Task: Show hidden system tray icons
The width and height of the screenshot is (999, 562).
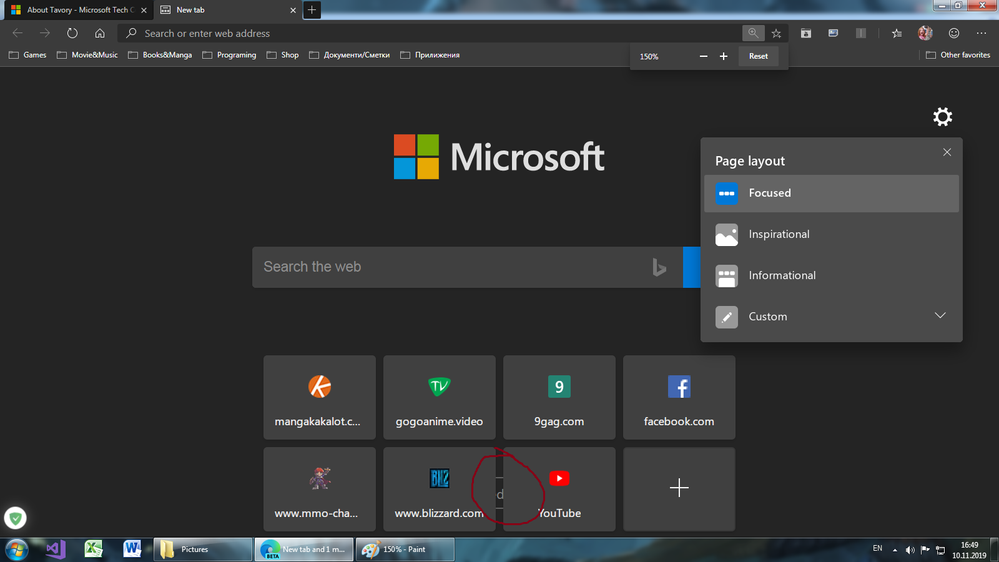Action: (895, 550)
